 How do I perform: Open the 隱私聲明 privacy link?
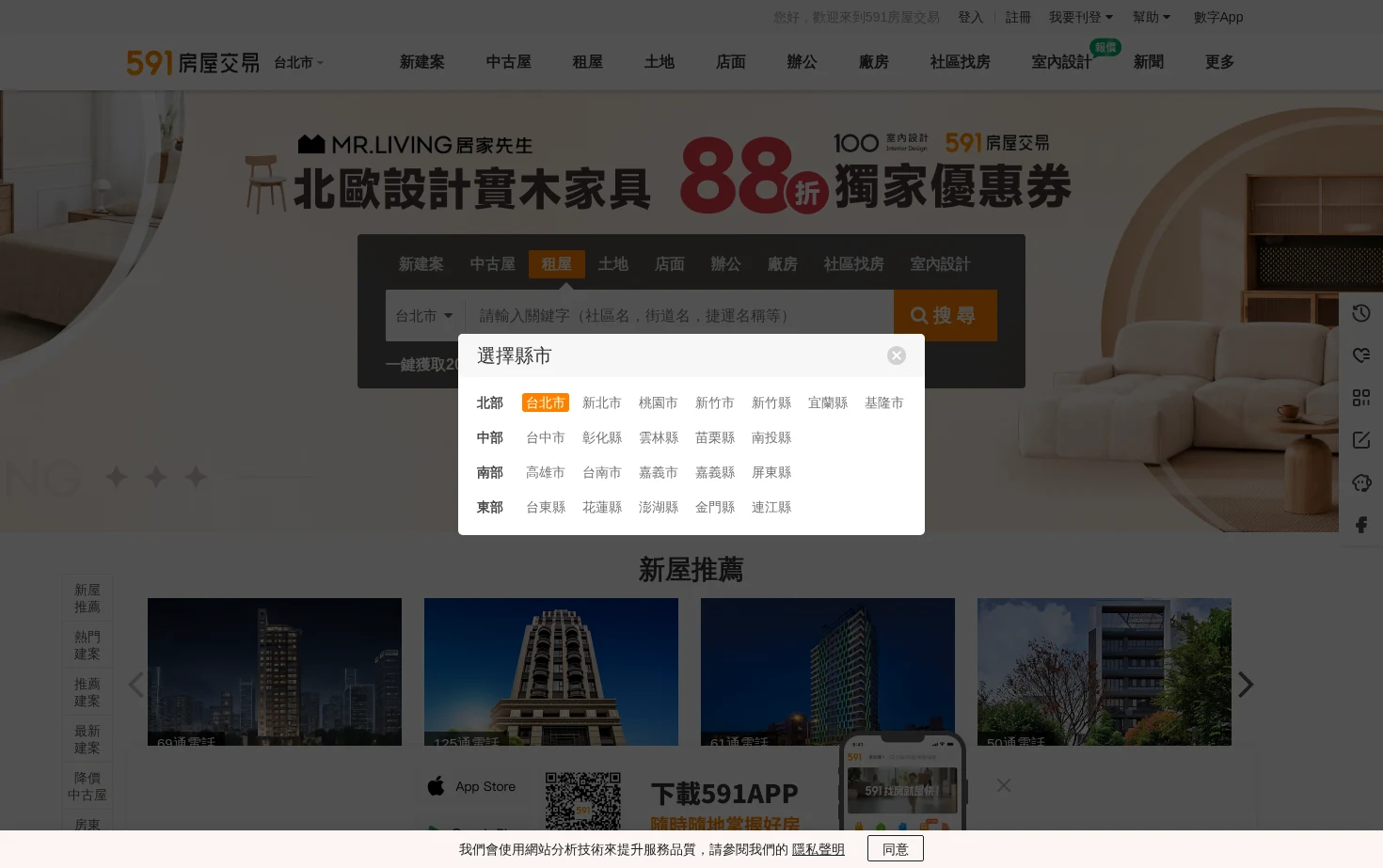[819, 849]
